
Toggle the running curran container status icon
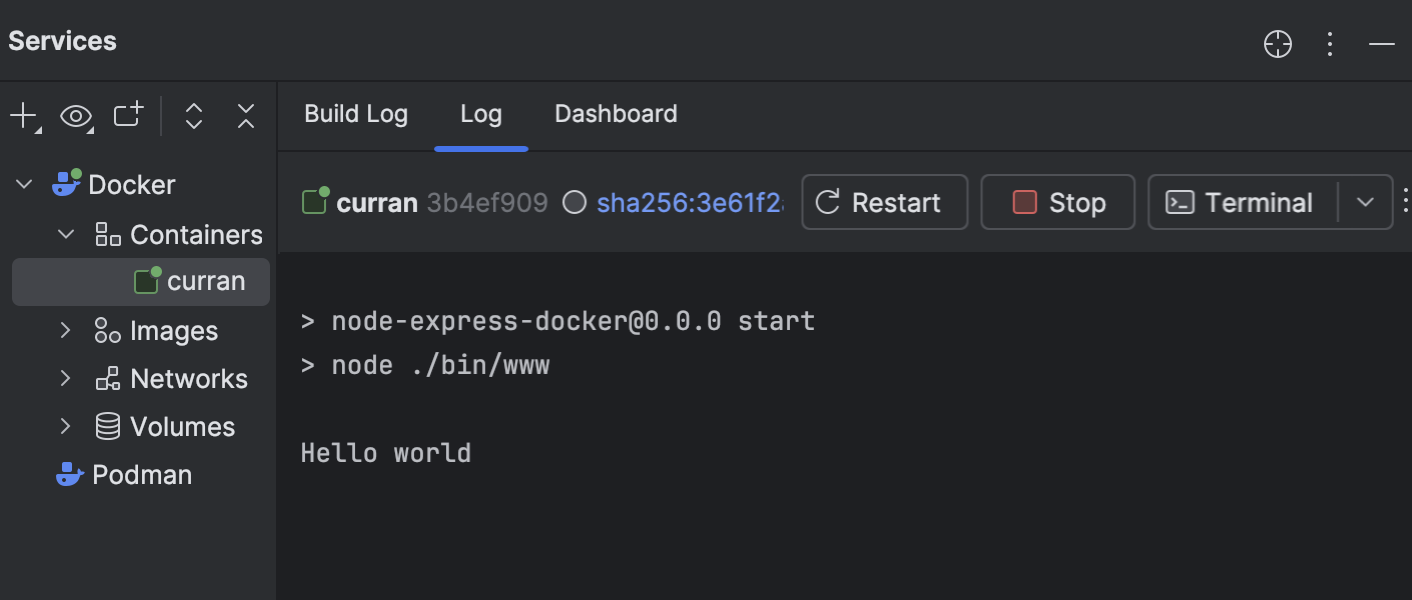[314, 201]
